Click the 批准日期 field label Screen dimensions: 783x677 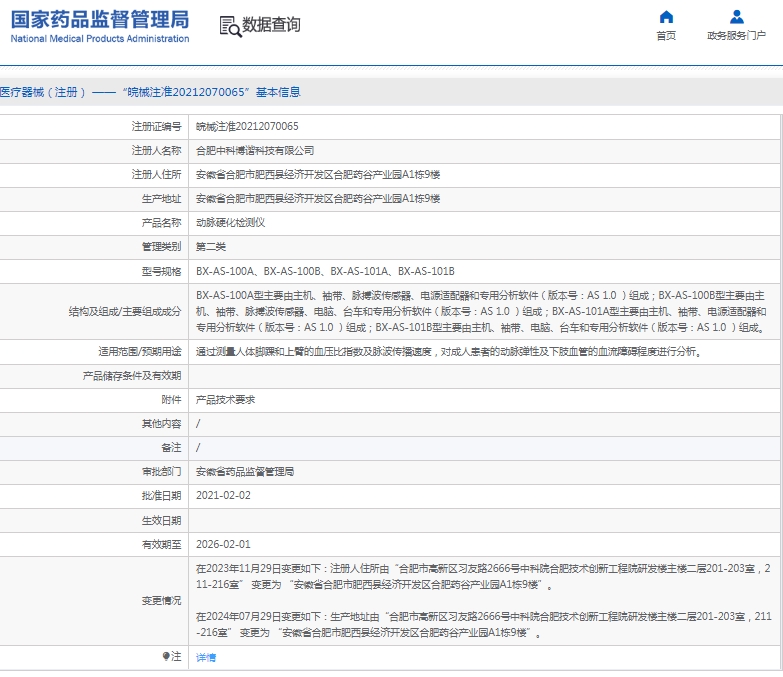click(x=161, y=495)
